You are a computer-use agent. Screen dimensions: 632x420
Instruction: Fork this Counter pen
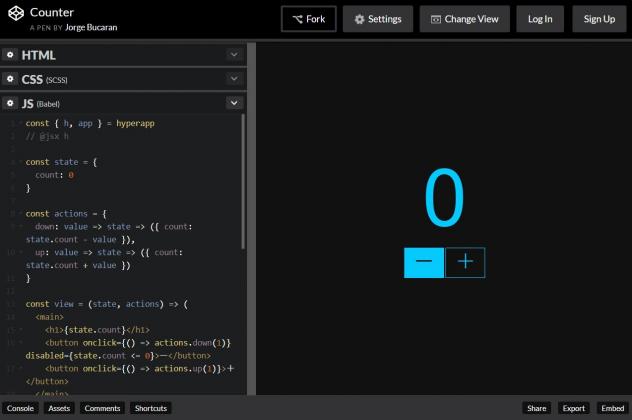coord(308,19)
